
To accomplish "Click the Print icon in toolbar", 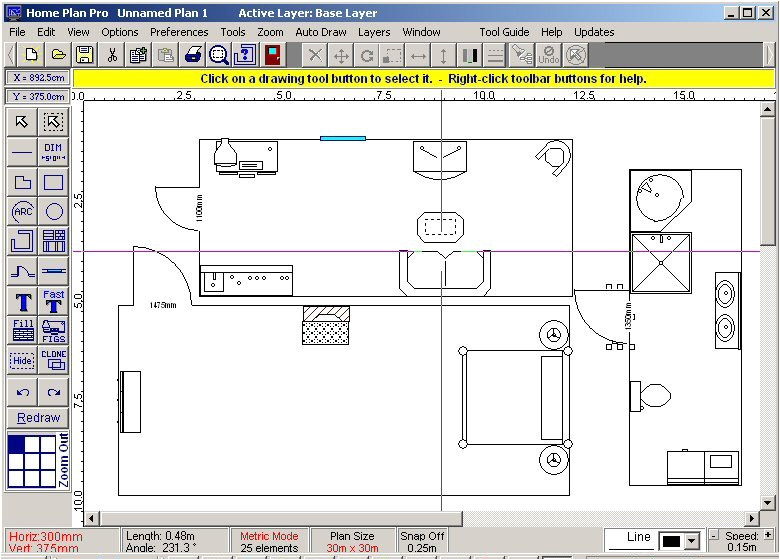I will coord(193,55).
